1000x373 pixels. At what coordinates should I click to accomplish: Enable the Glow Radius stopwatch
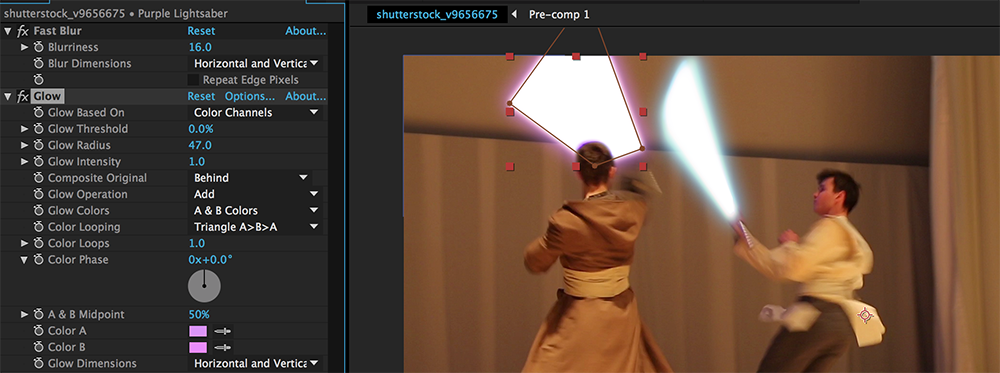point(38,145)
